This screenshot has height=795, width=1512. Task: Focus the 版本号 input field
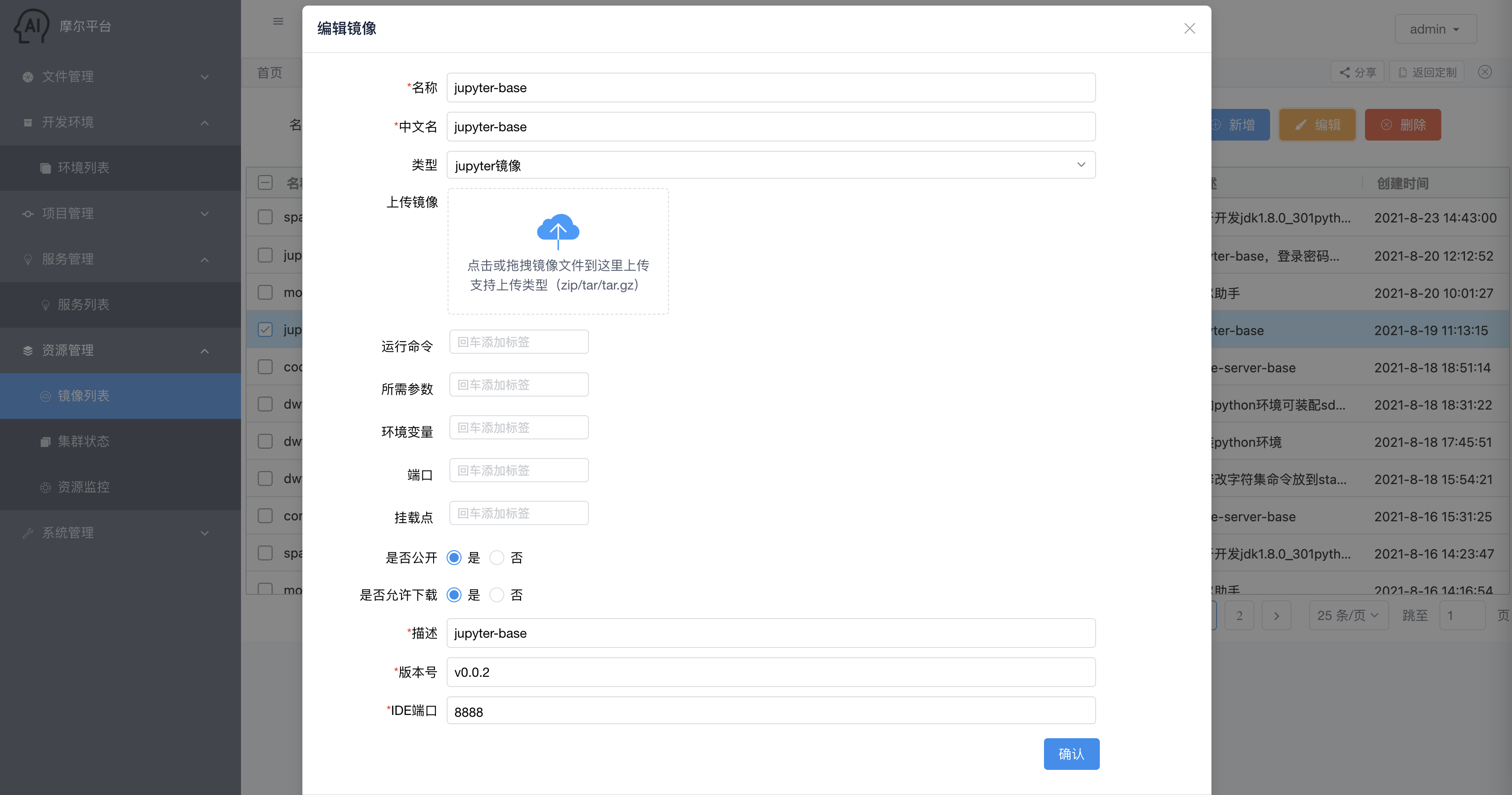(771, 672)
